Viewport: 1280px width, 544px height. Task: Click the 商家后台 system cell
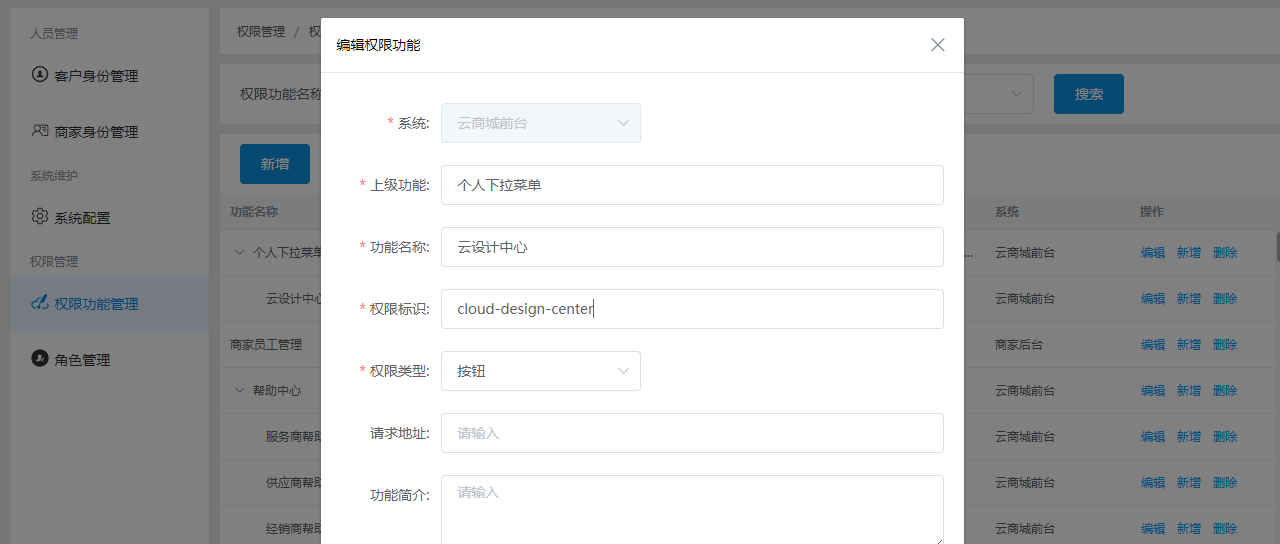(x=1019, y=345)
